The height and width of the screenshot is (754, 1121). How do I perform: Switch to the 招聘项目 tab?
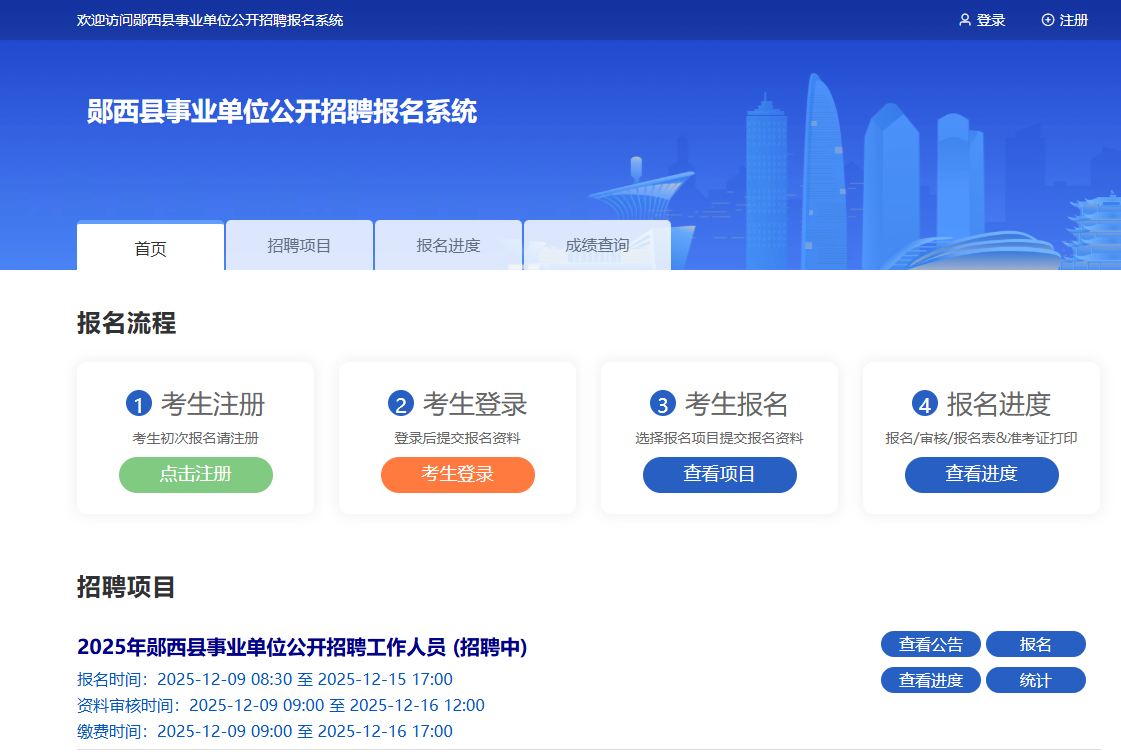tap(299, 246)
